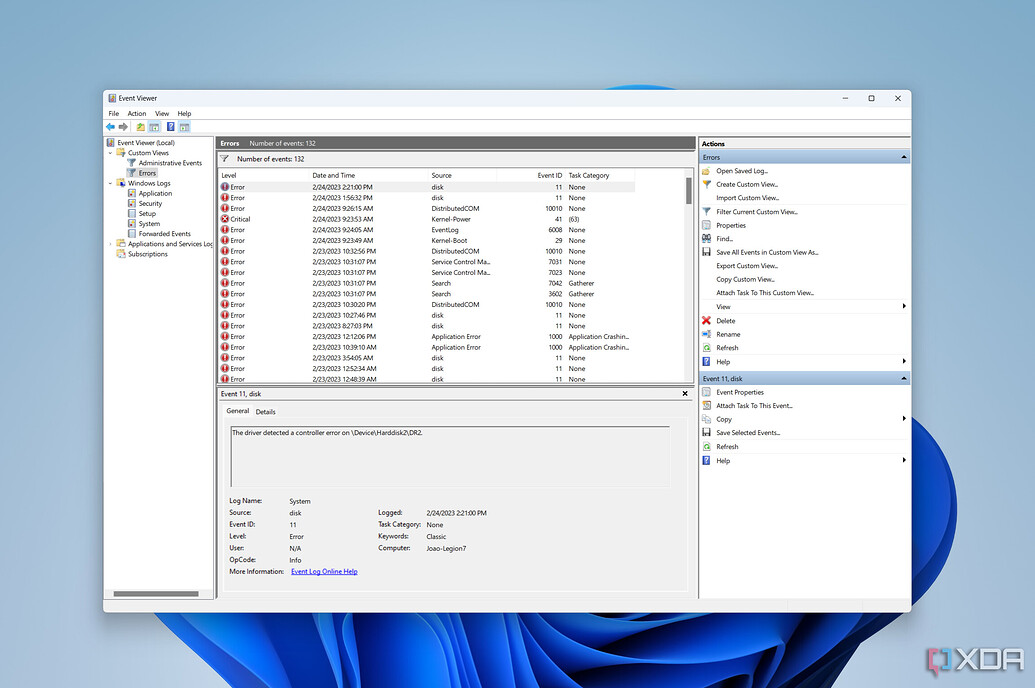The width and height of the screenshot is (1035, 688).
Task: Click Create Custom View action
Action: (747, 185)
